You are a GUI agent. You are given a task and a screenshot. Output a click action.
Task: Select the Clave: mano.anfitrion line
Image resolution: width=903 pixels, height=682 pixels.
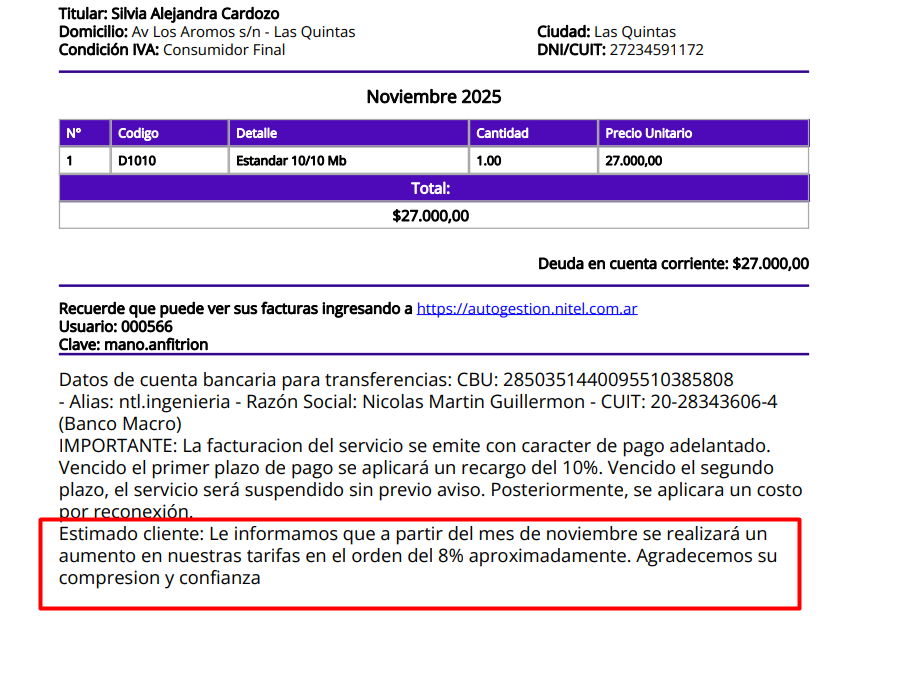tap(133, 345)
